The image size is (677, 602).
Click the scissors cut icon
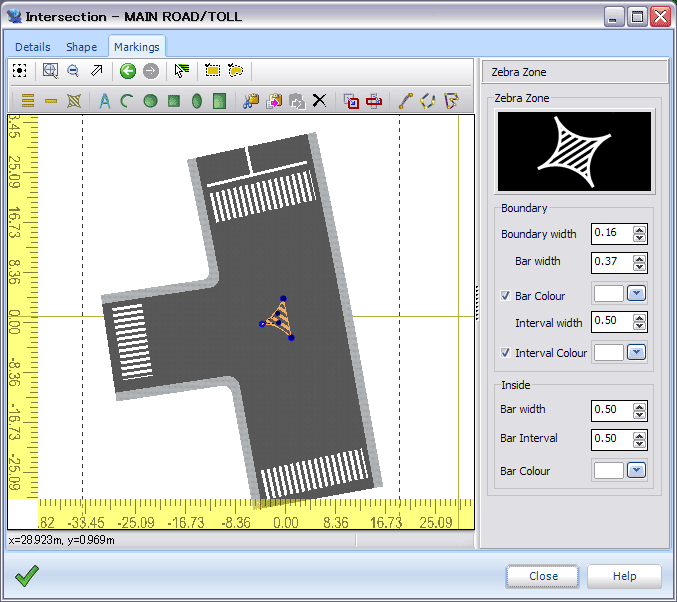tap(250, 100)
